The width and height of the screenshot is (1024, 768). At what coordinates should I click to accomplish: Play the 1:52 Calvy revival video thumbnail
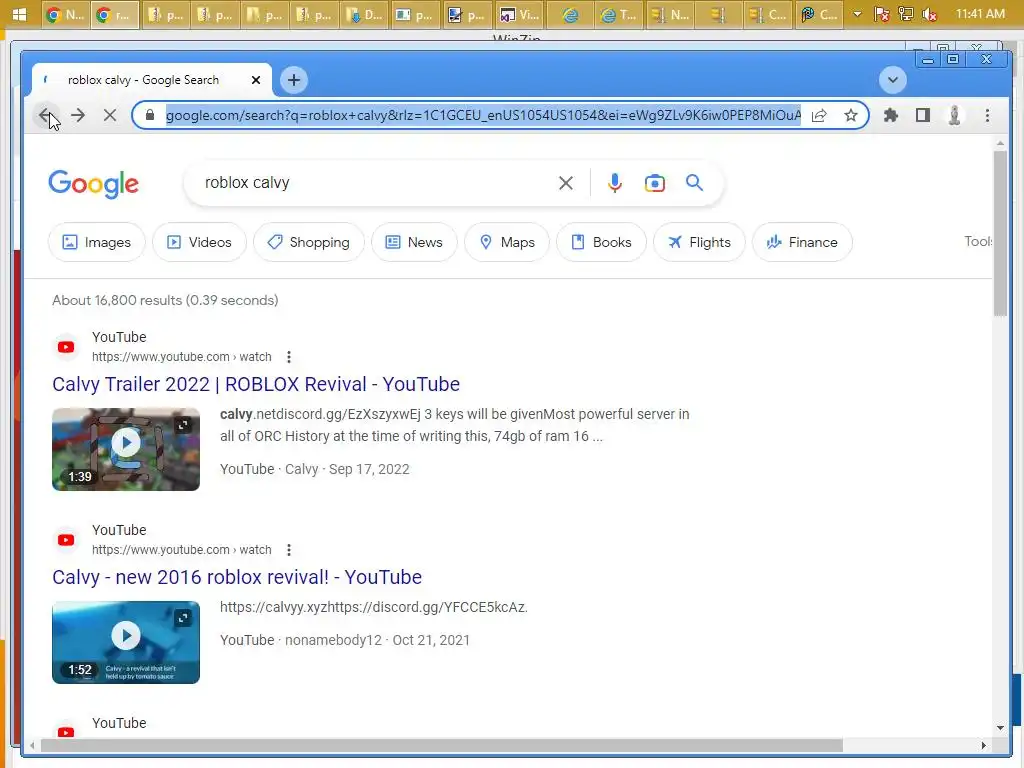tap(126, 642)
